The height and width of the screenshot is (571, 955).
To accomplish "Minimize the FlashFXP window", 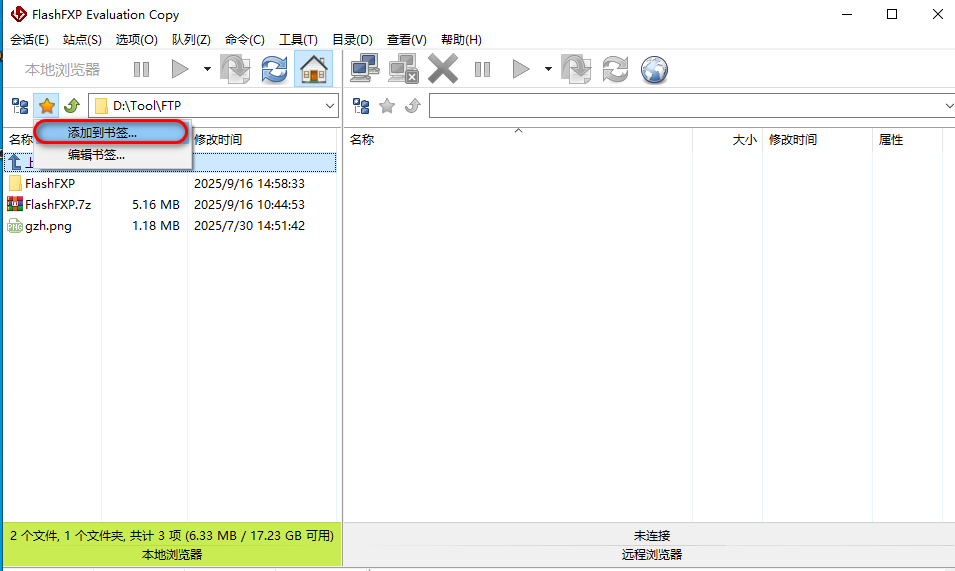I will coord(847,14).
